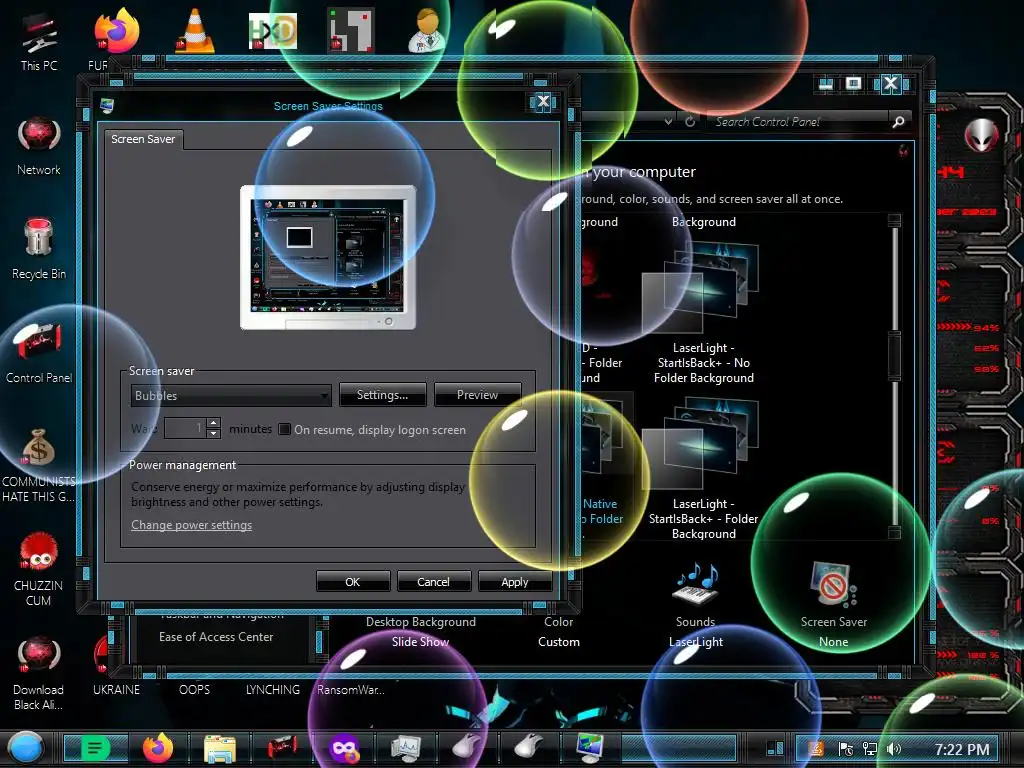Expand the address bar history dropdown arrow
This screenshot has height=768, width=1024.
tap(667, 121)
